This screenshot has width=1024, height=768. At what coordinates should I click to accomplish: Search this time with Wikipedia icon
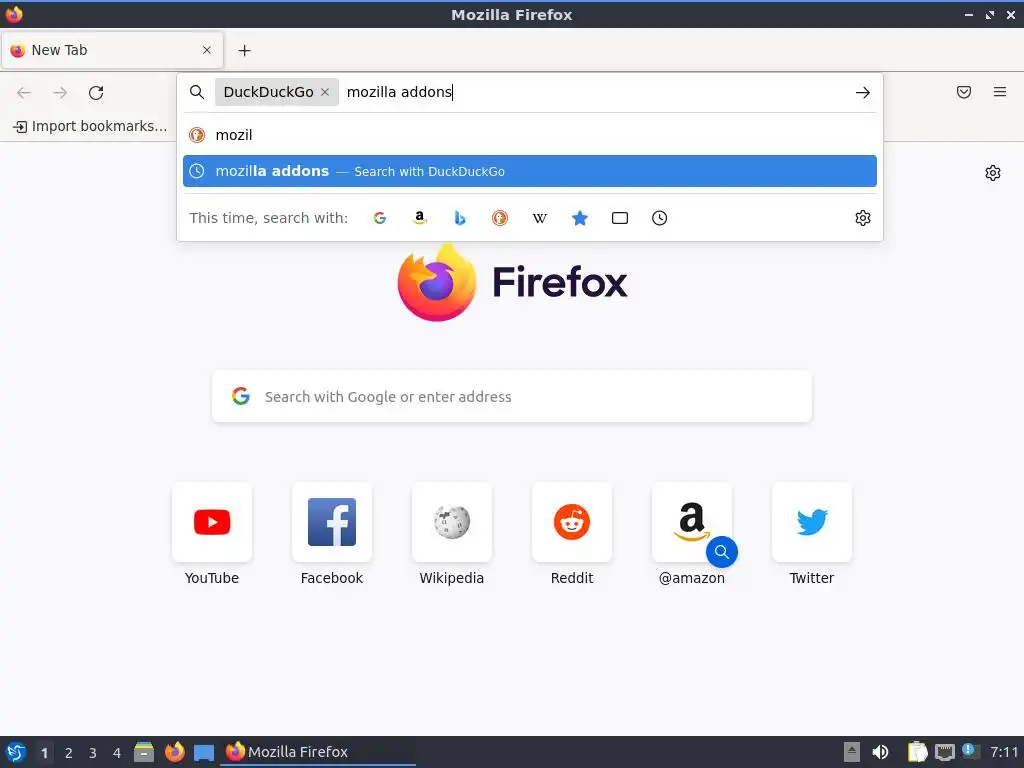539,218
